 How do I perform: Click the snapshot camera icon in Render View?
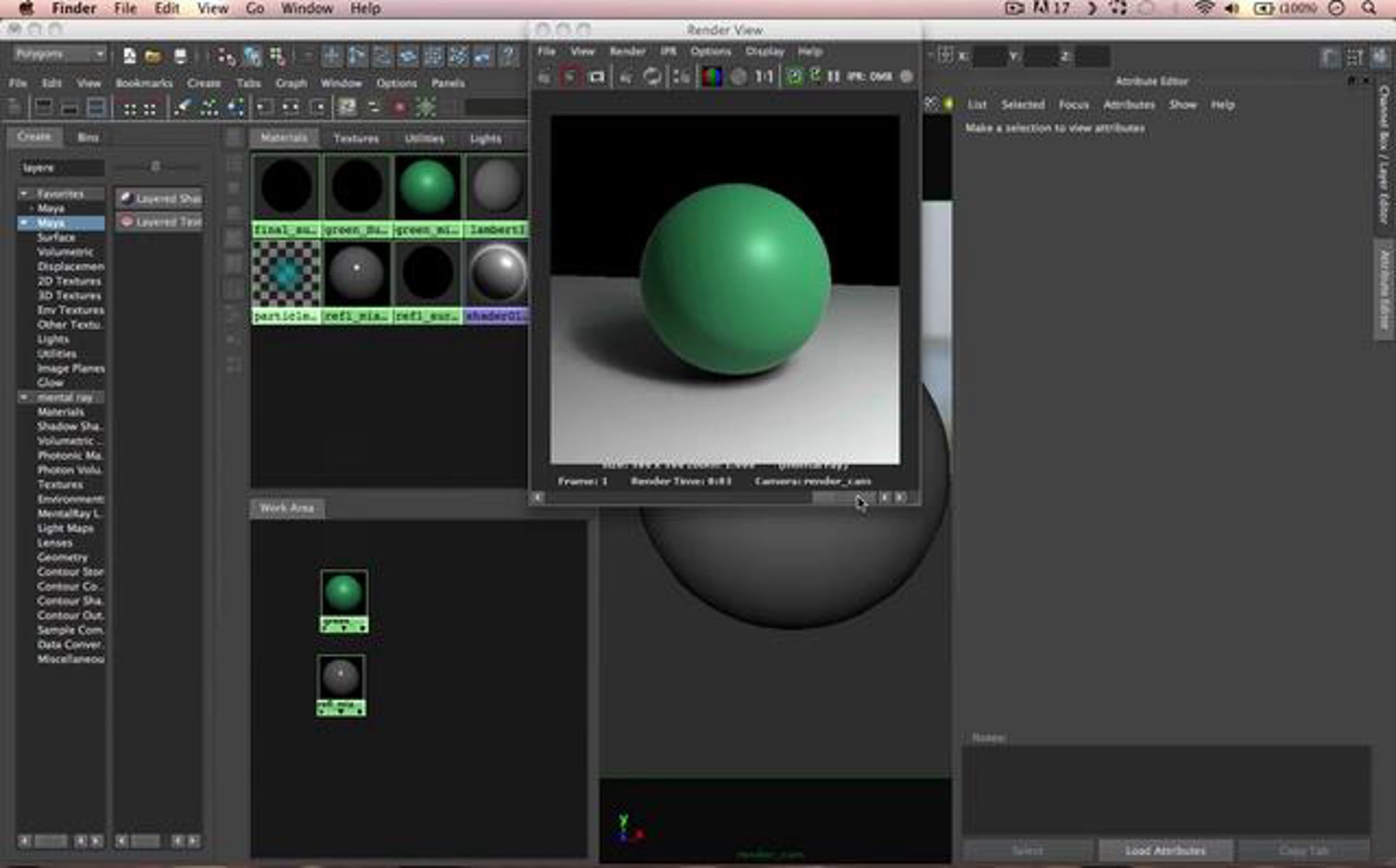[x=596, y=77]
